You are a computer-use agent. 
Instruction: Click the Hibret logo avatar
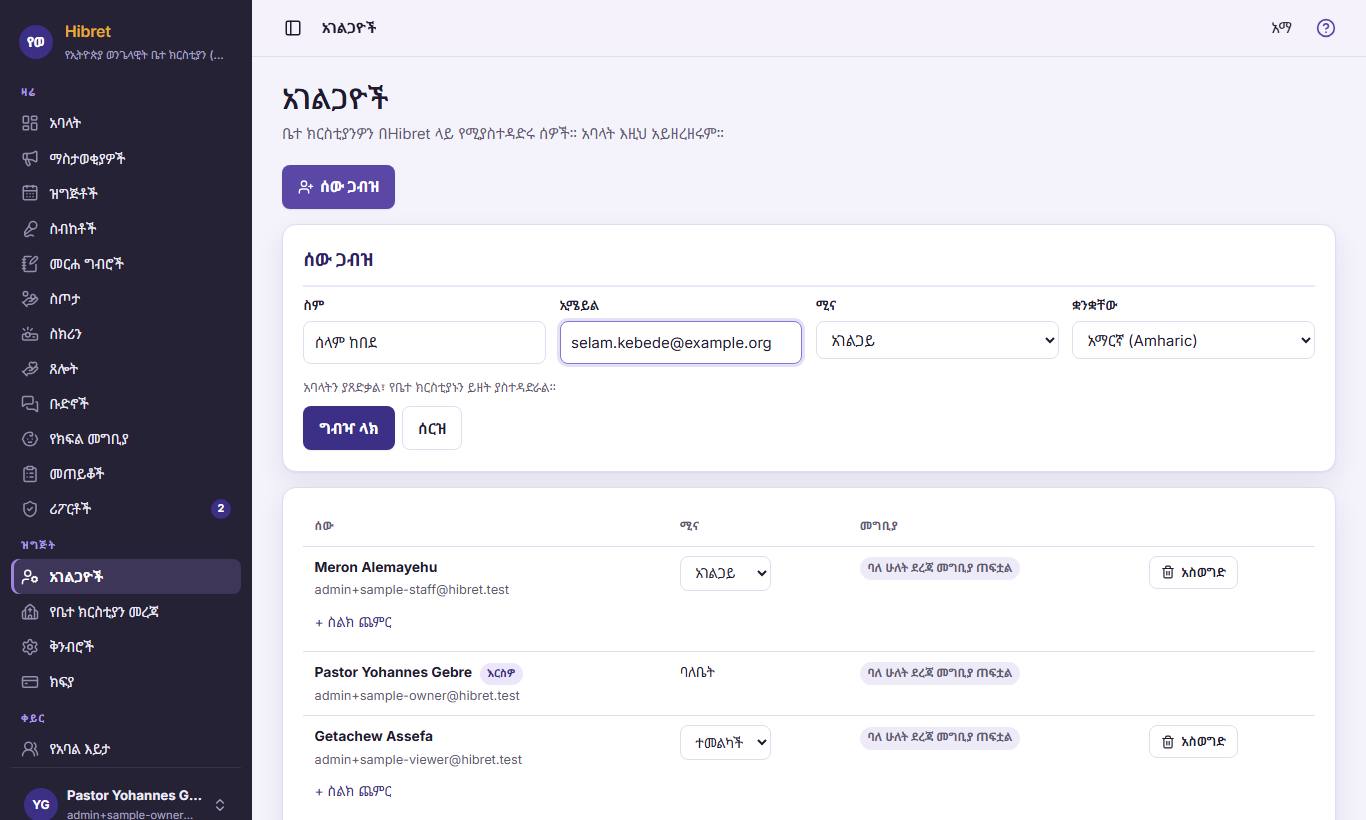point(36,41)
